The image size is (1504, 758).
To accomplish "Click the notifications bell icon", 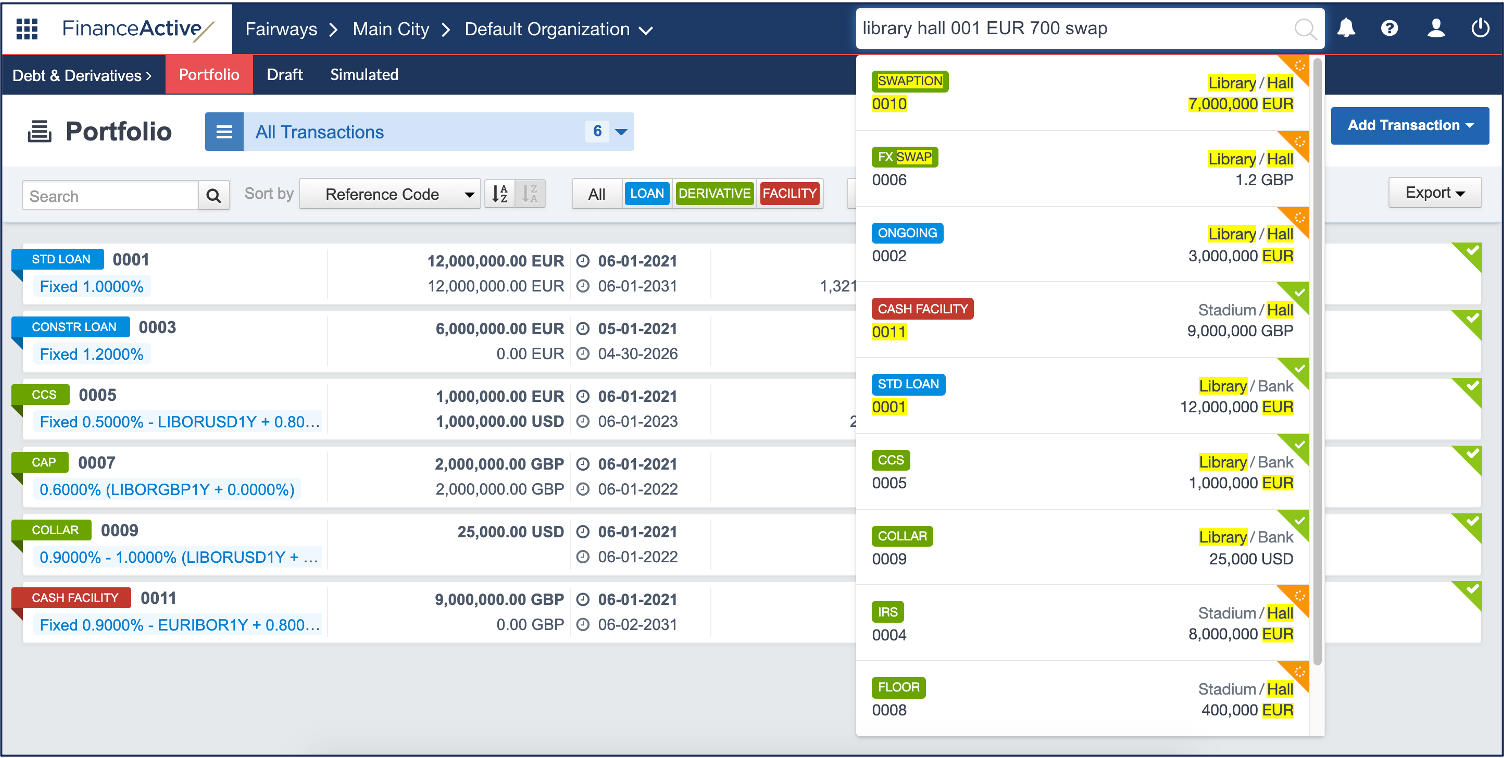I will pos(1347,29).
